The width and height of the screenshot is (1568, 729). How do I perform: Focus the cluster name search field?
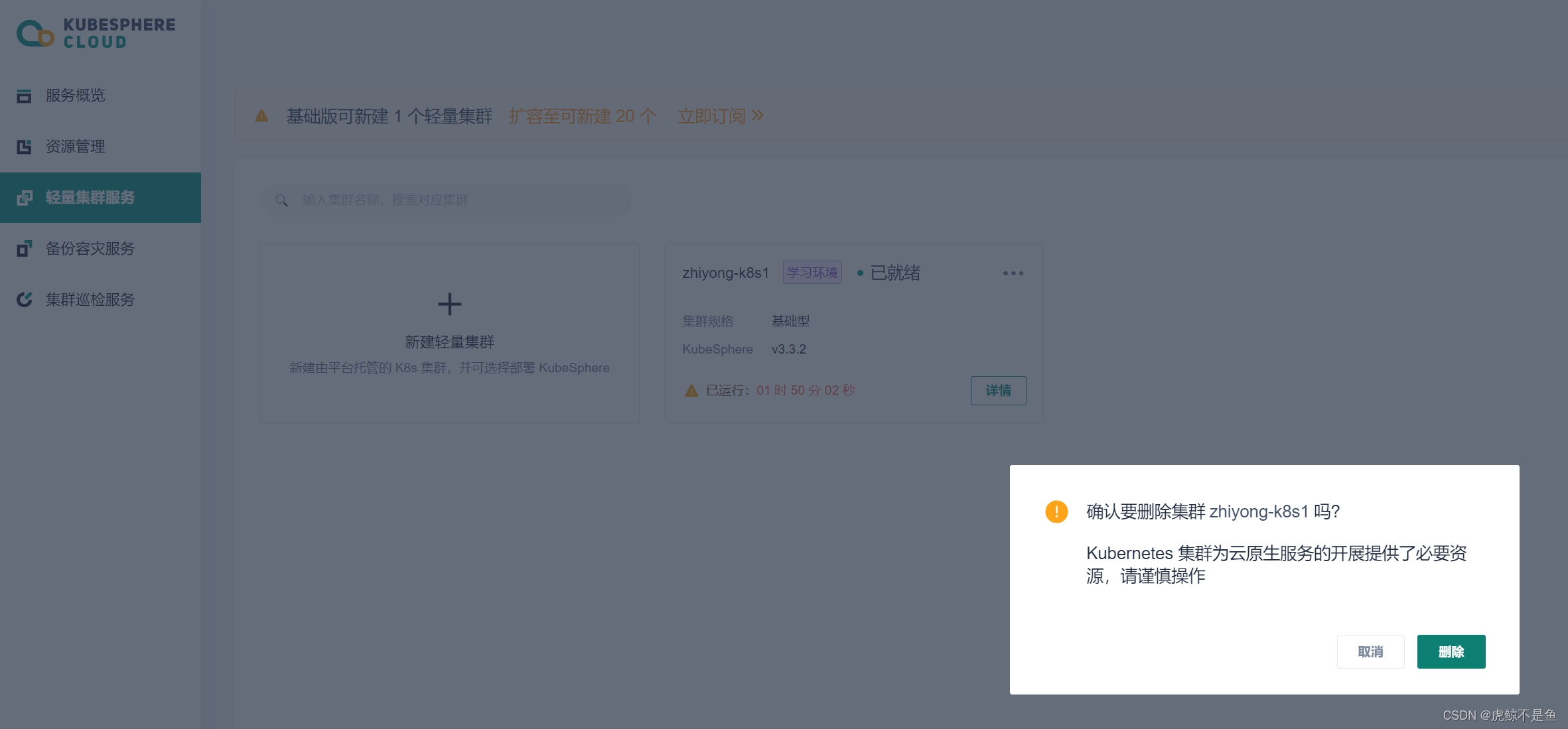click(x=446, y=200)
